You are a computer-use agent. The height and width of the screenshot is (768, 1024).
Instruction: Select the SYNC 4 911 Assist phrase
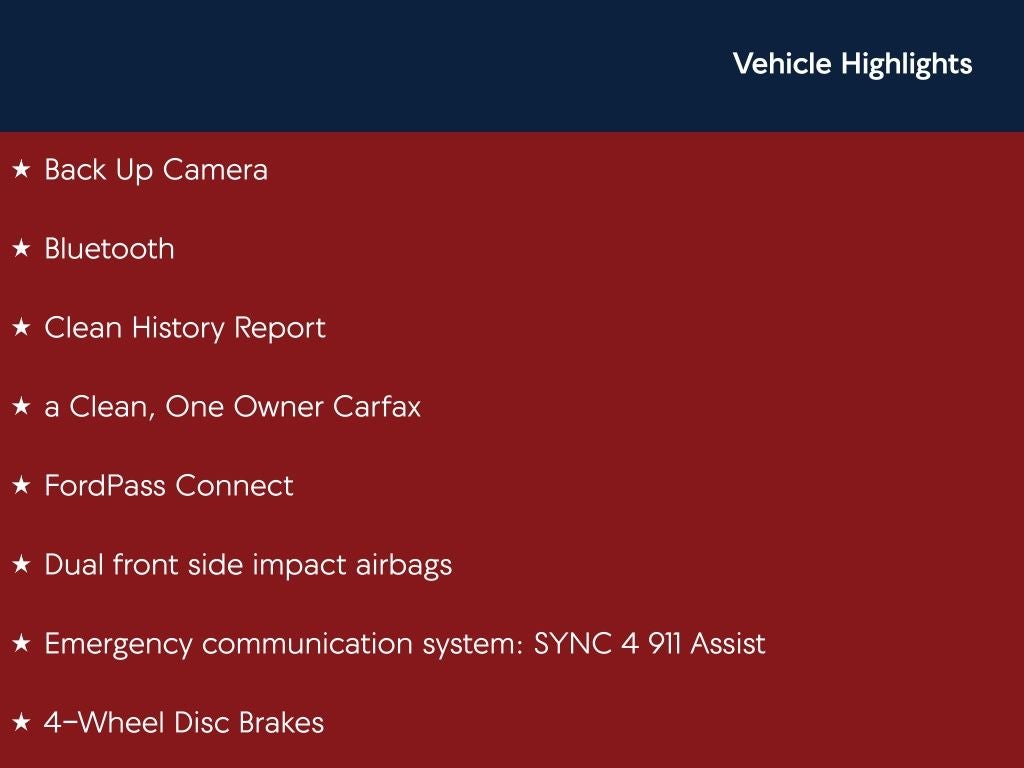(650, 644)
